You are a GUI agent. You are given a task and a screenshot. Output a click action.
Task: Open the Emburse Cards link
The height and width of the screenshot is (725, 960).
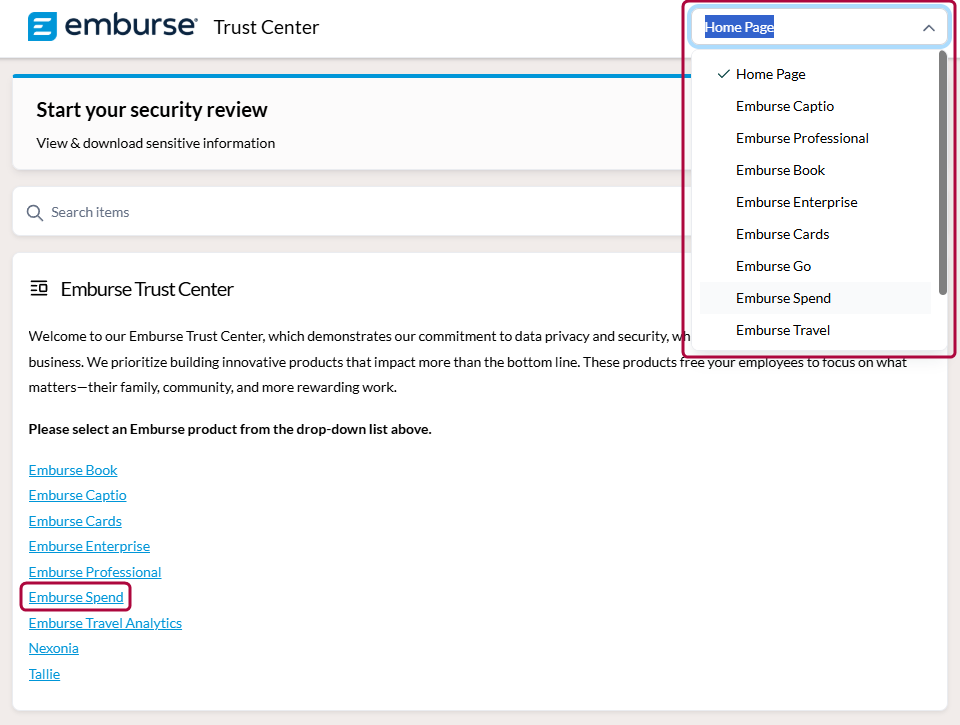[x=74, y=520]
